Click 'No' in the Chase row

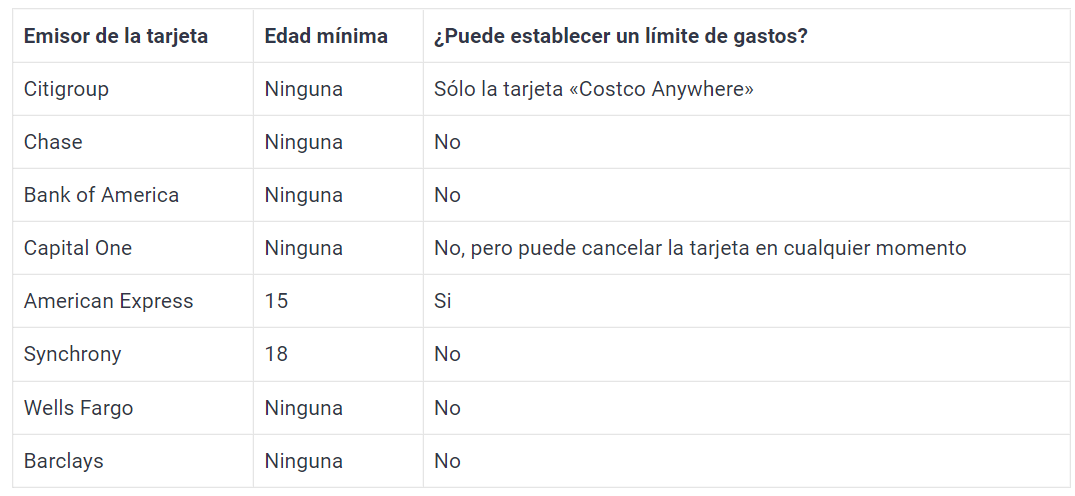(447, 142)
